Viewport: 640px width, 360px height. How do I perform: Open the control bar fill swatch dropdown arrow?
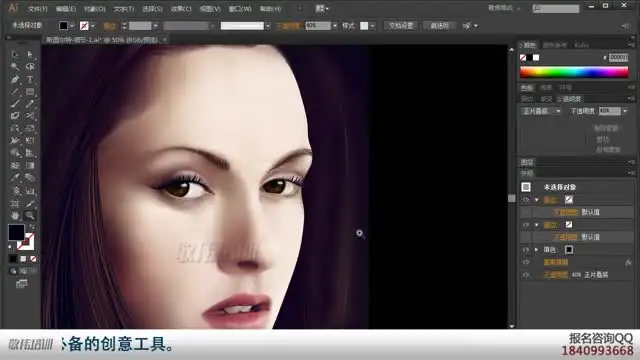(x=72, y=26)
